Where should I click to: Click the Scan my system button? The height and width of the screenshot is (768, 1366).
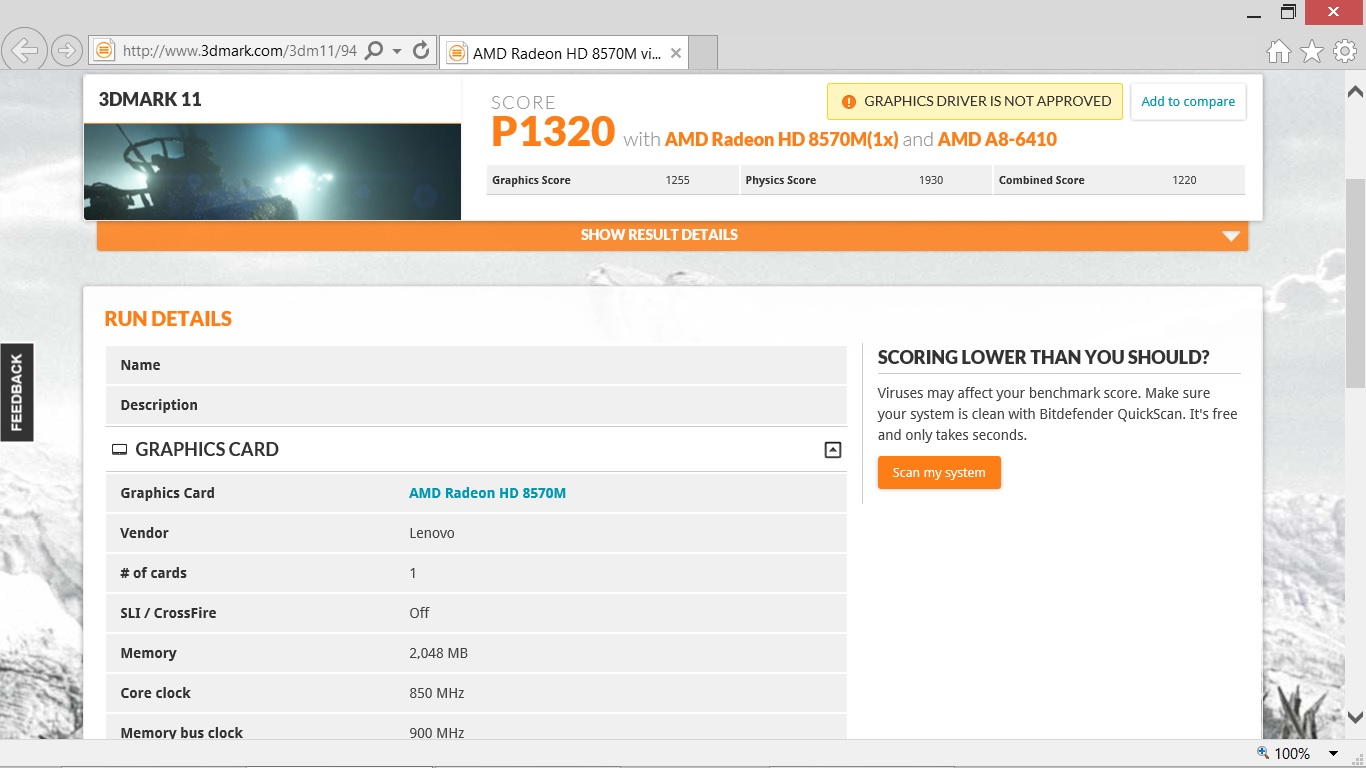tap(939, 473)
